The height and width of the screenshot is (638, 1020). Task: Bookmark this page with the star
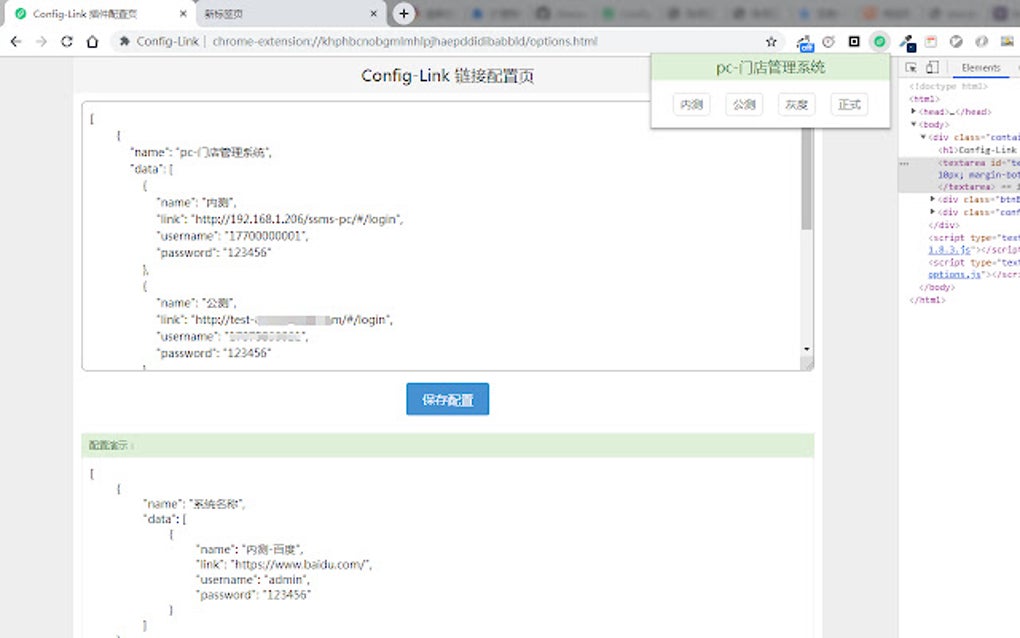(771, 42)
